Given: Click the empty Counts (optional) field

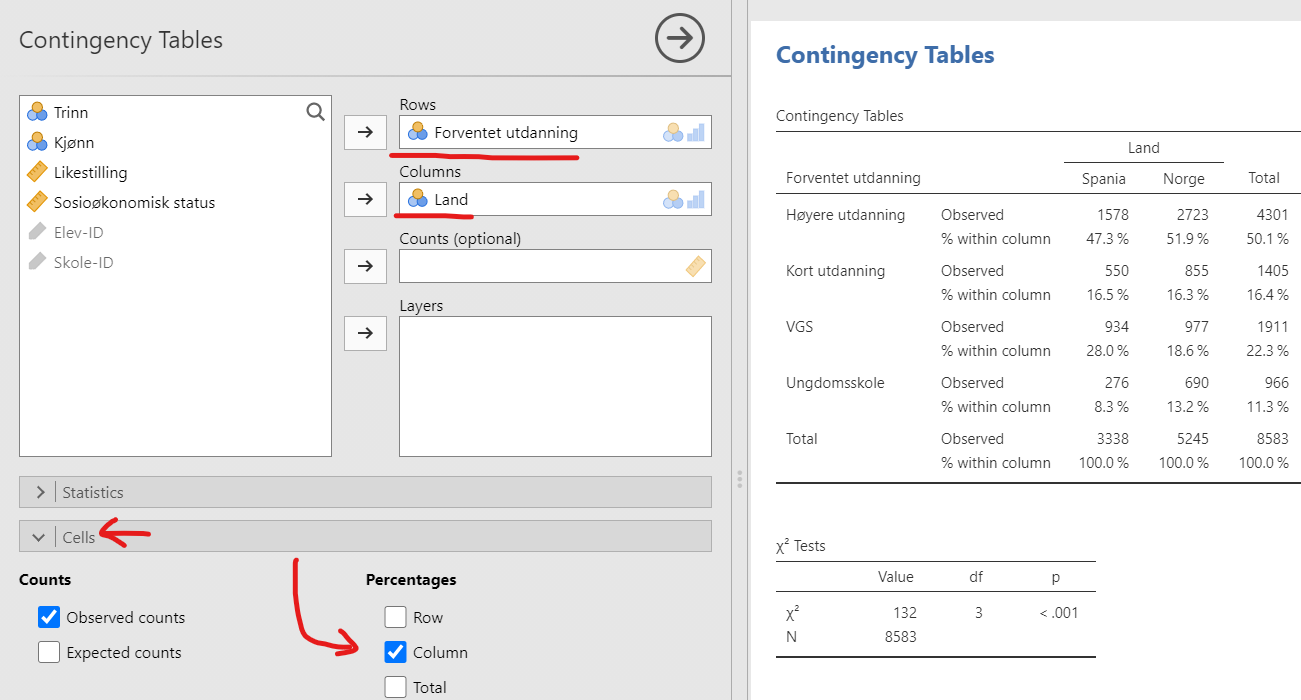Looking at the screenshot, I should pyautogui.click(x=540, y=266).
